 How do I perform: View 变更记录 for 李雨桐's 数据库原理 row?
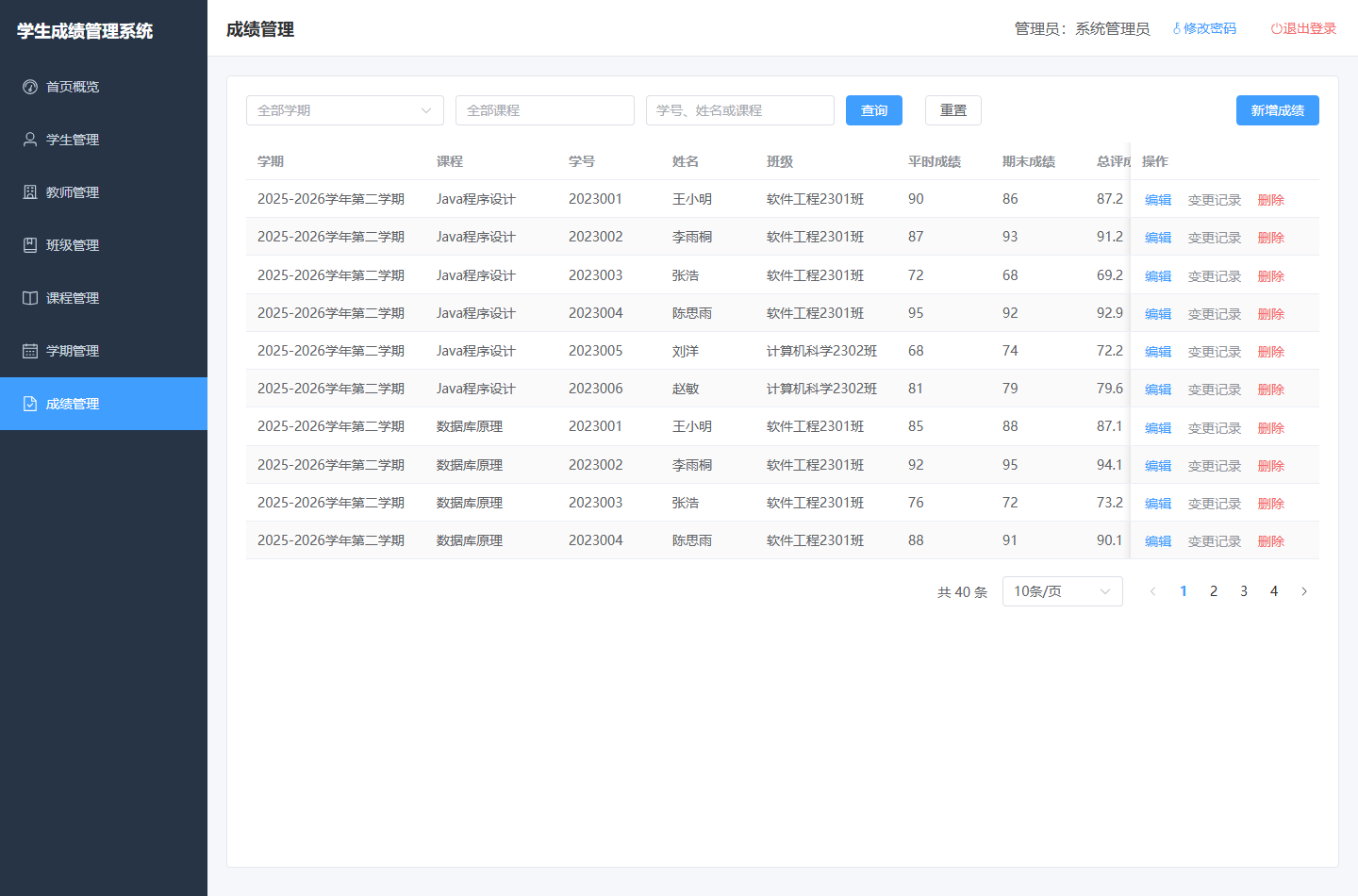[x=1215, y=466]
